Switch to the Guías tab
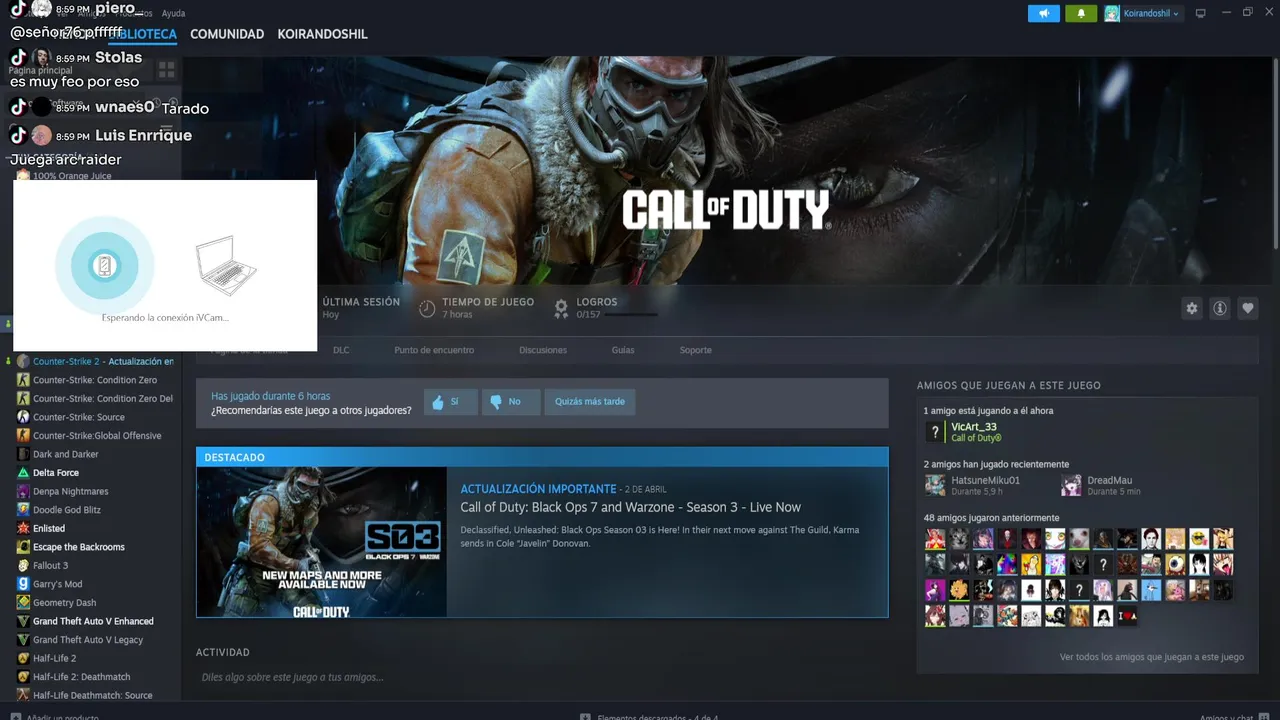The image size is (1280, 720). point(623,350)
